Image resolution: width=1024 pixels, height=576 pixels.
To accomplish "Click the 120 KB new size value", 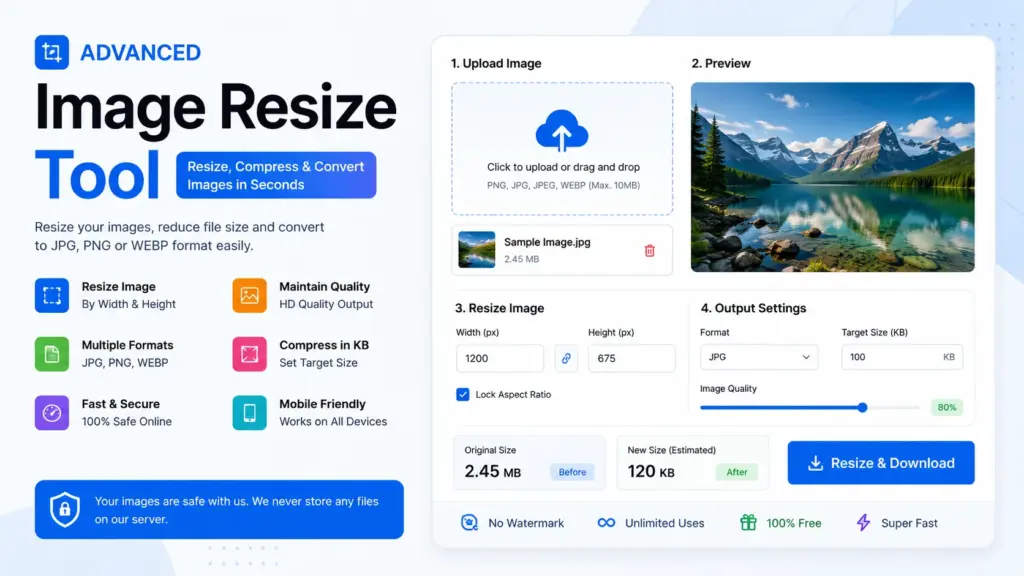I will pyautogui.click(x=650, y=472).
